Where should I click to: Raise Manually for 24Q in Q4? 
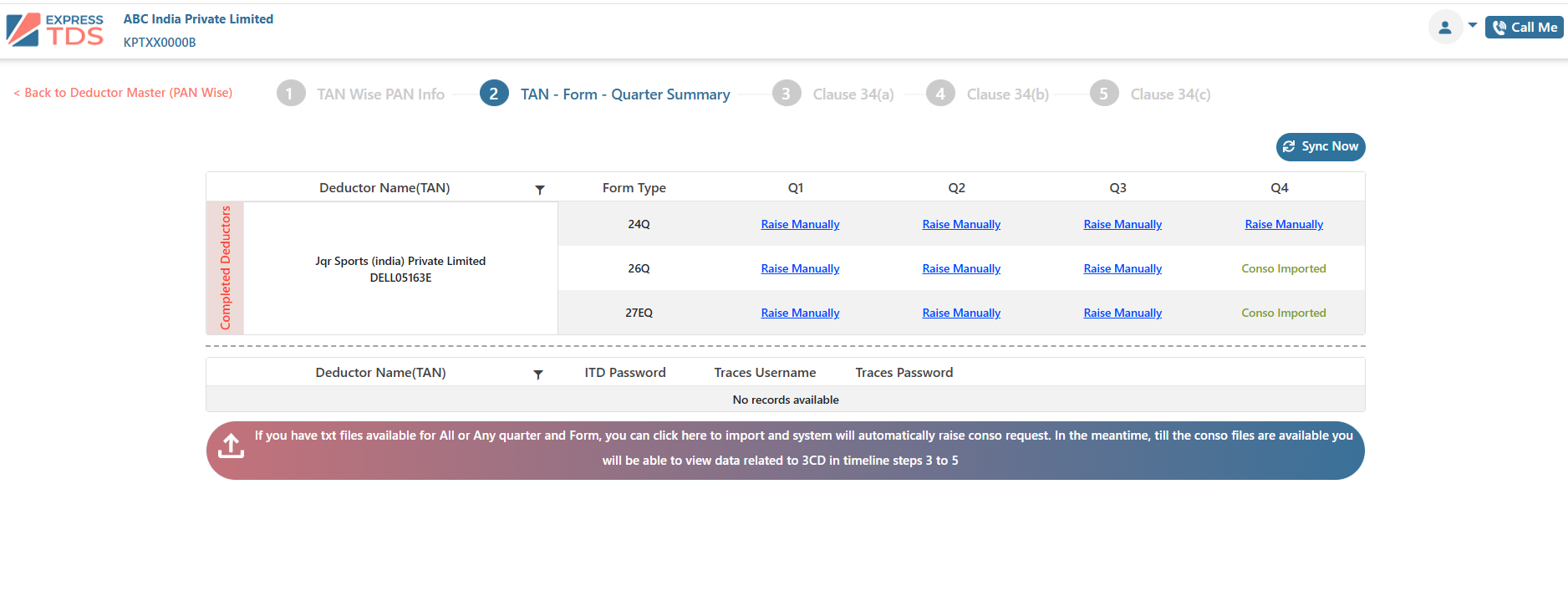point(1284,224)
